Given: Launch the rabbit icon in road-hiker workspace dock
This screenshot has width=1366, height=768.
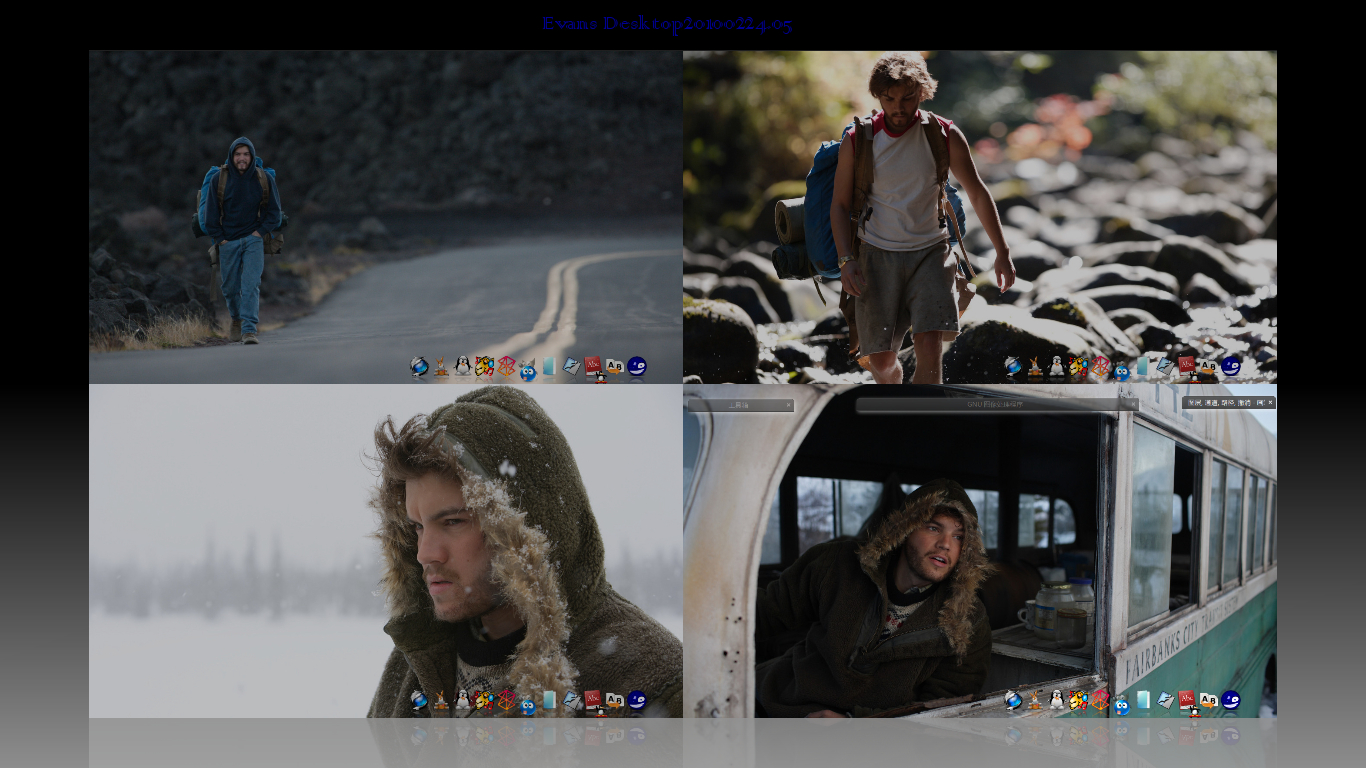Looking at the screenshot, I should pos(441,367).
